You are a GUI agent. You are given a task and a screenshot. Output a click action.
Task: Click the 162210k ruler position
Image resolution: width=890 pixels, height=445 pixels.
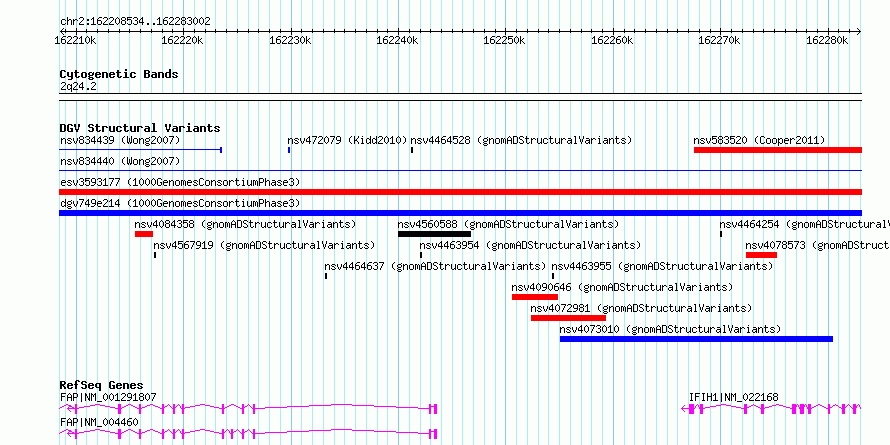point(75,40)
